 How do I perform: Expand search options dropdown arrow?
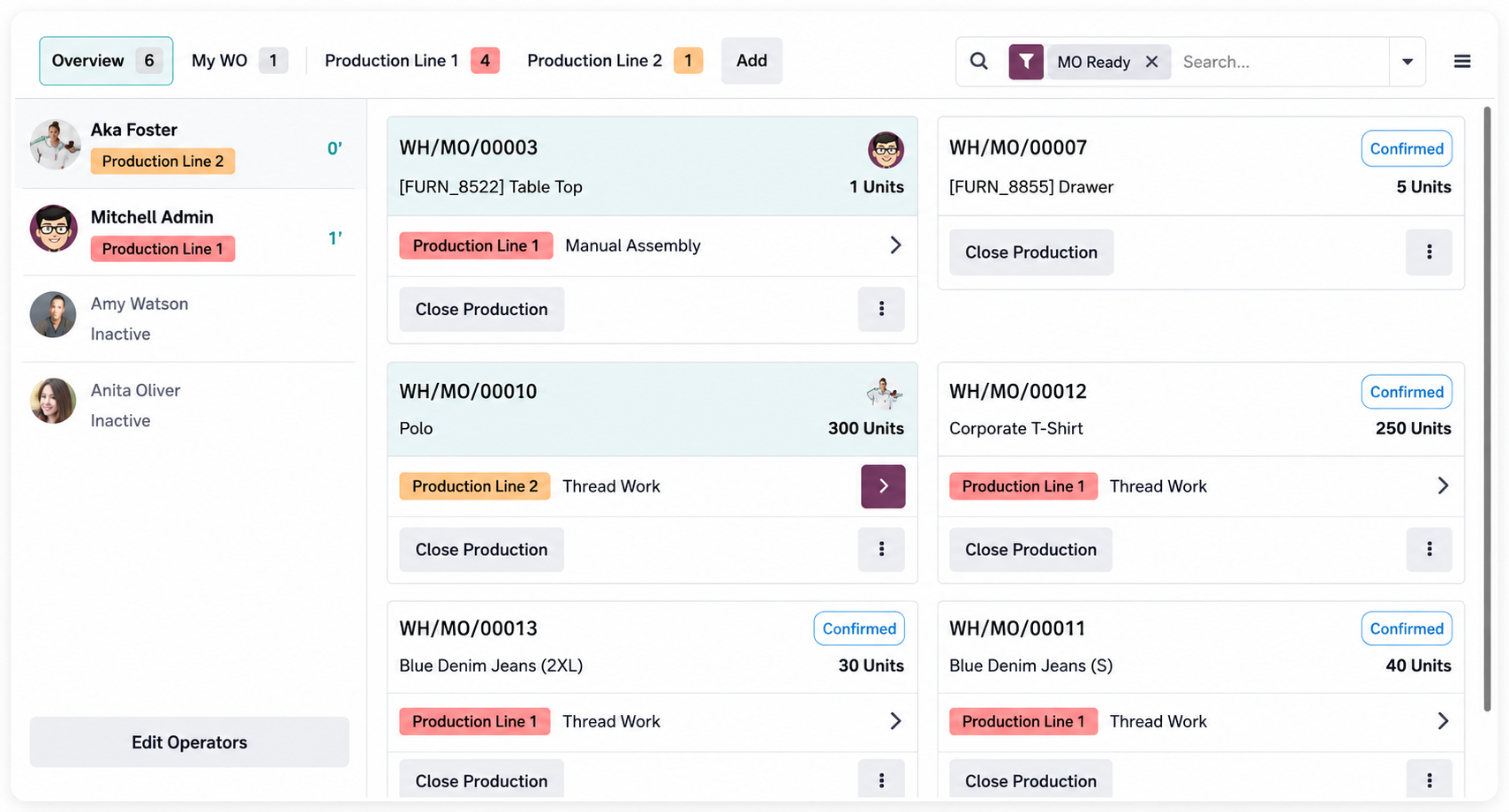click(x=1407, y=62)
